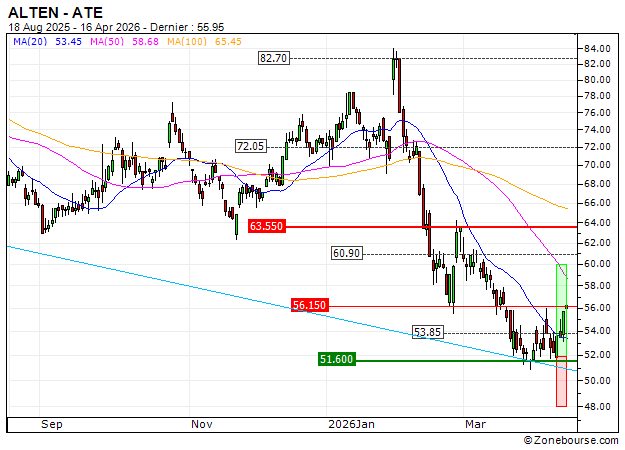
Task: Click the red stop-loss zone rectangle
Action: 562,382
